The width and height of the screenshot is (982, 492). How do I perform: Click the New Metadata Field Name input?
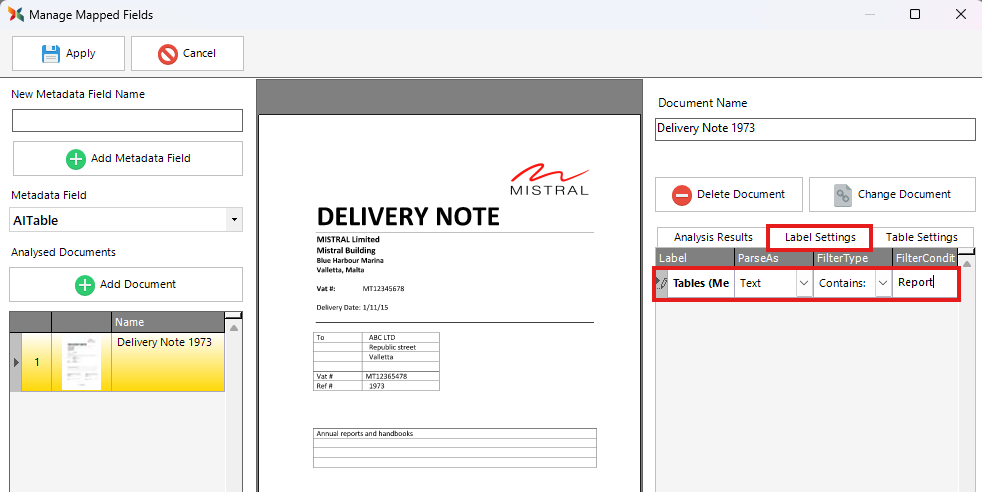[x=127, y=121]
